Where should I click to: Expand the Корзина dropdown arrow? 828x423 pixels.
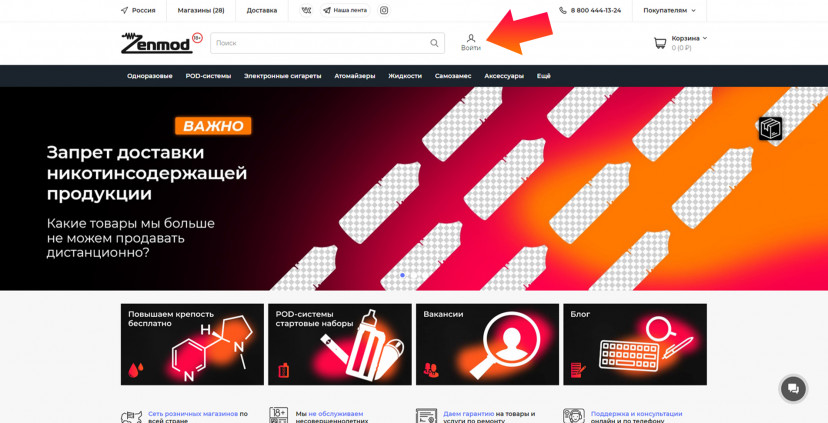pyautogui.click(x=705, y=38)
